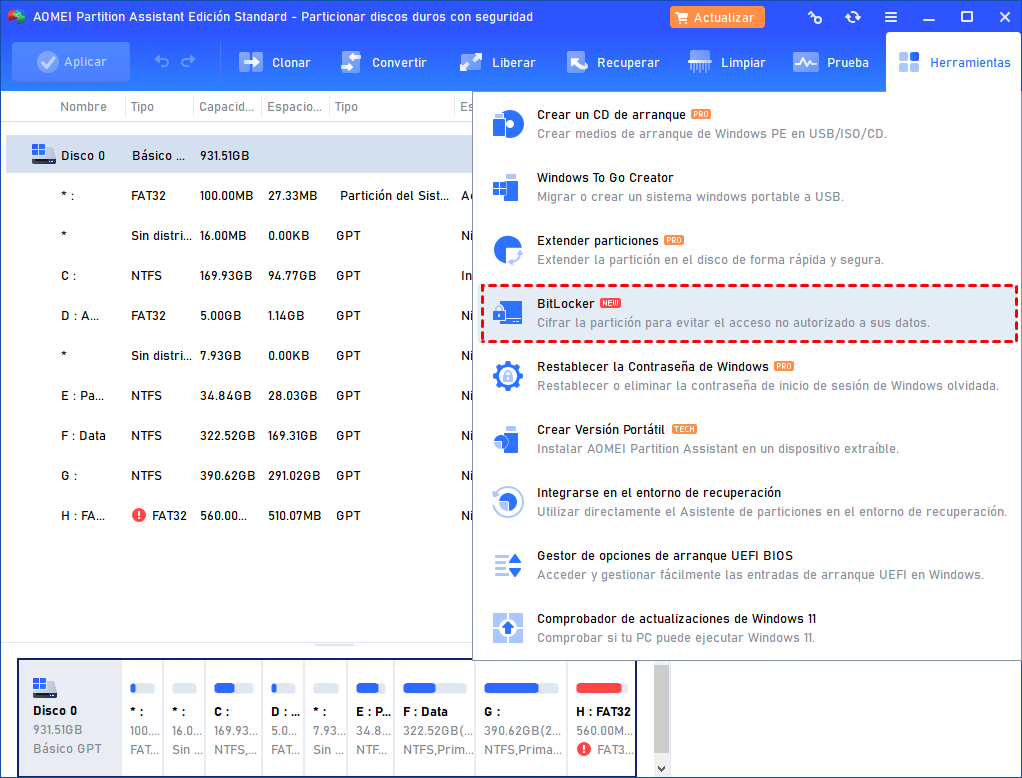Viewport: 1022px width, 778px height.
Task: Click the E: partition block in disk map
Action: (372, 717)
